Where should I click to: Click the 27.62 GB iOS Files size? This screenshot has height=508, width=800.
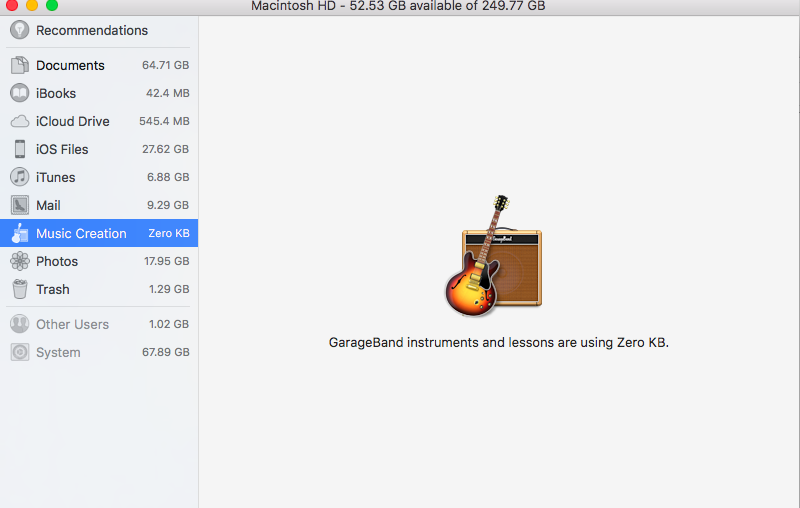coord(165,149)
